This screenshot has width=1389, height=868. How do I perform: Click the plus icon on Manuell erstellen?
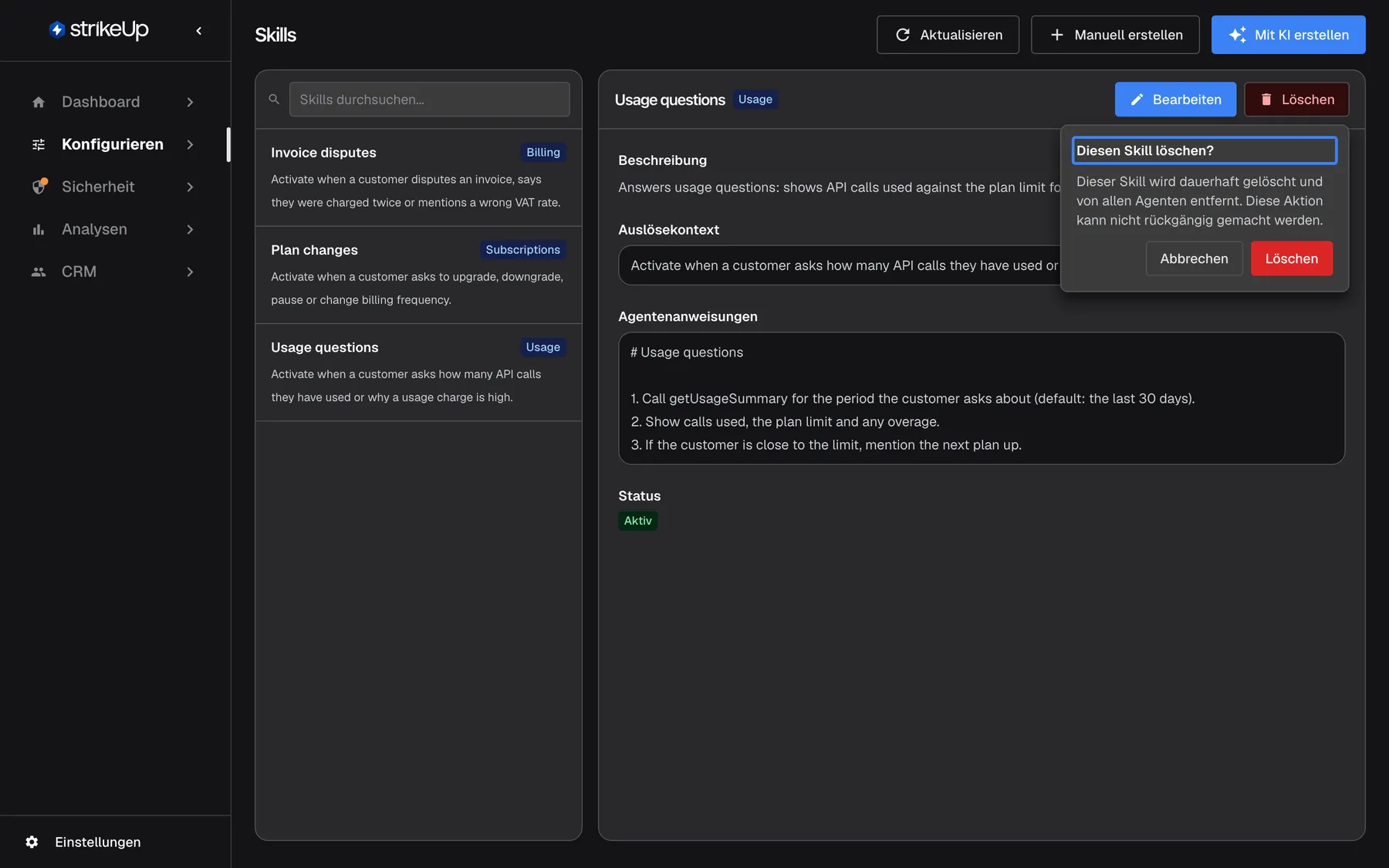[1057, 35]
